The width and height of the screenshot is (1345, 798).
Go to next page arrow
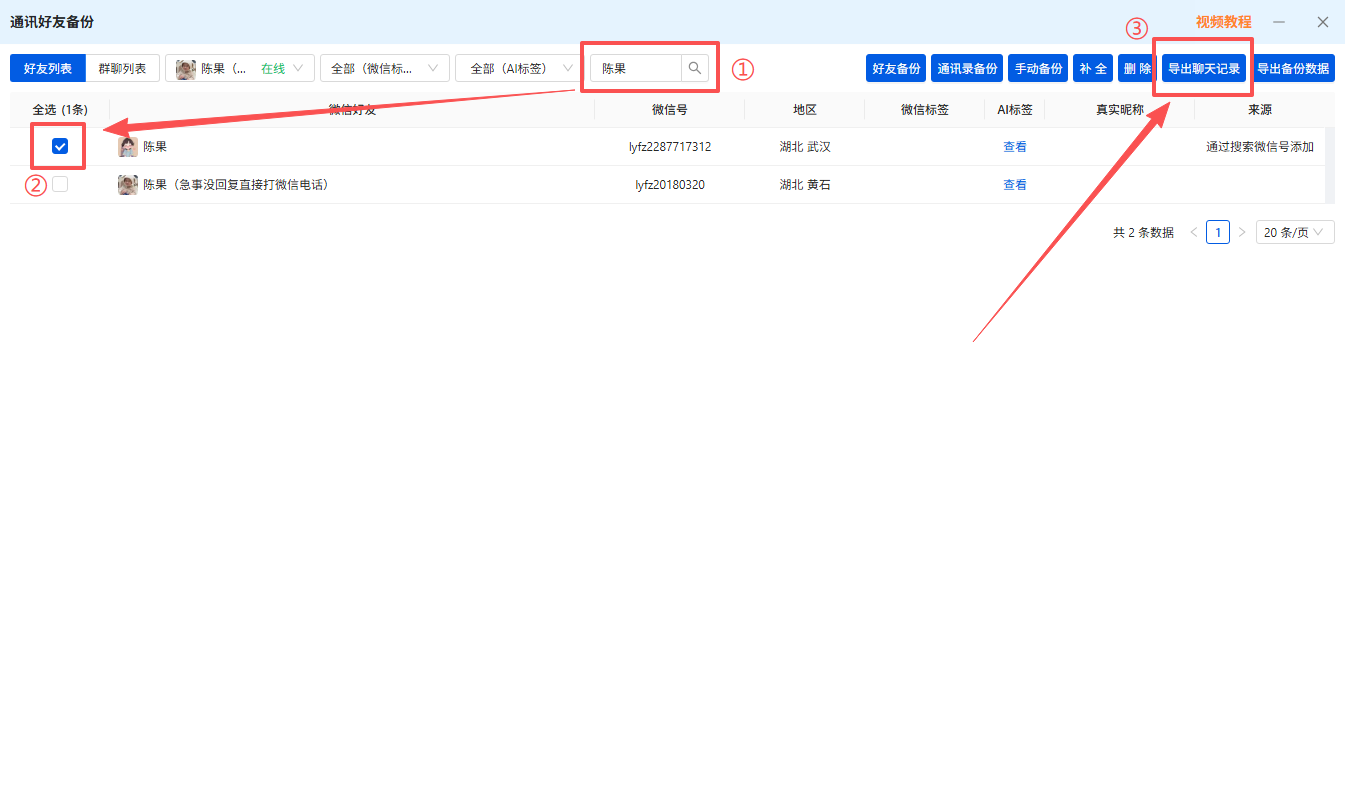(x=1242, y=232)
